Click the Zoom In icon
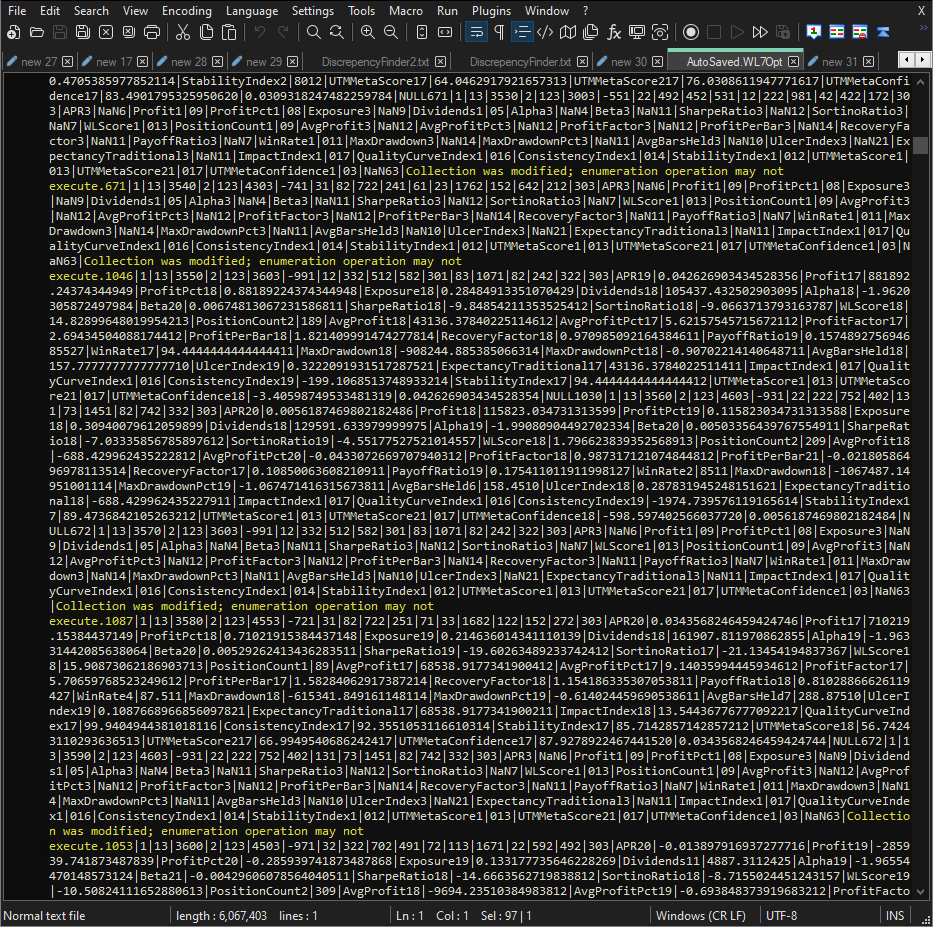 tap(367, 33)
